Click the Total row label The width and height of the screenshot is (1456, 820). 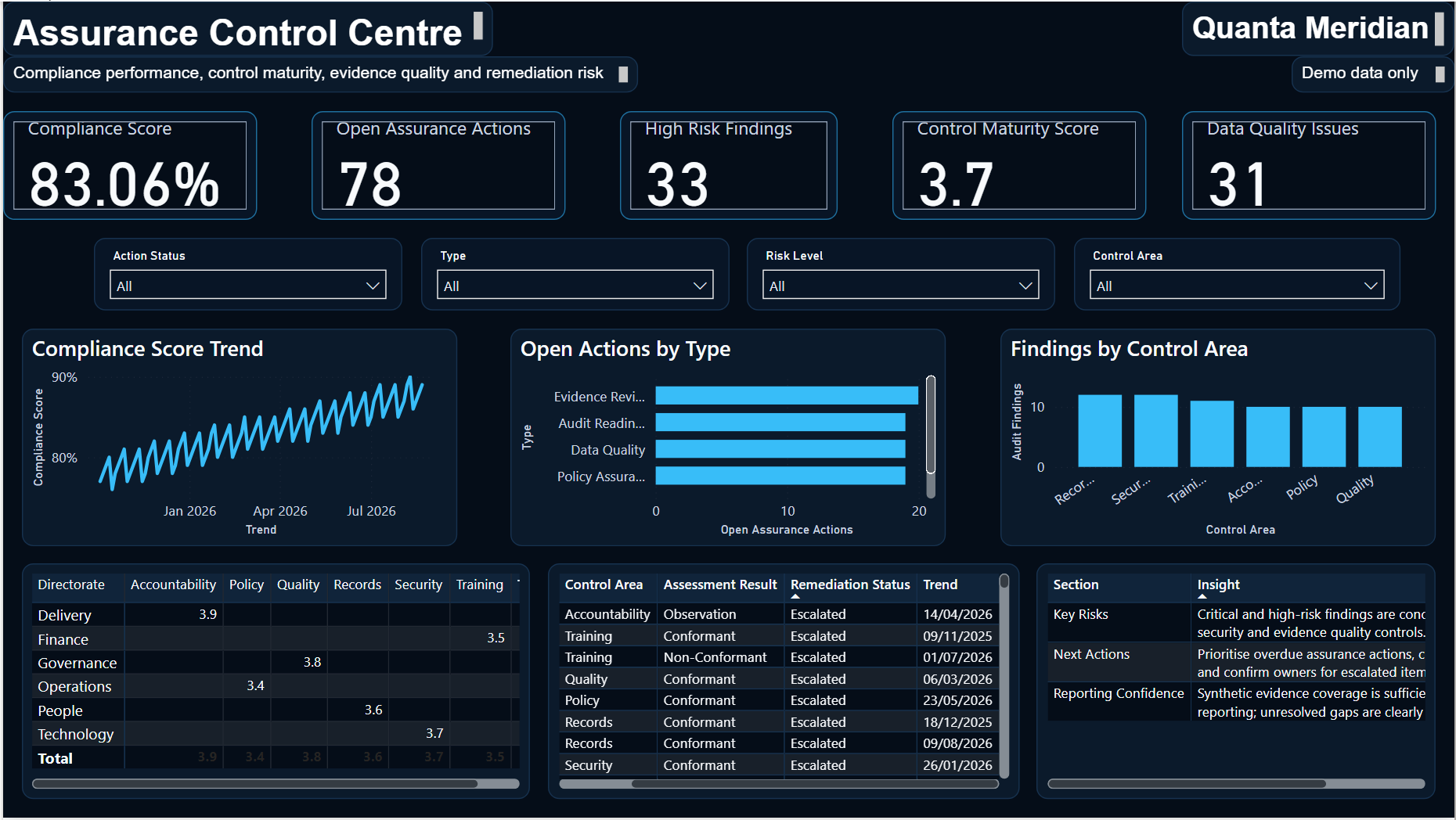(55, 758)
